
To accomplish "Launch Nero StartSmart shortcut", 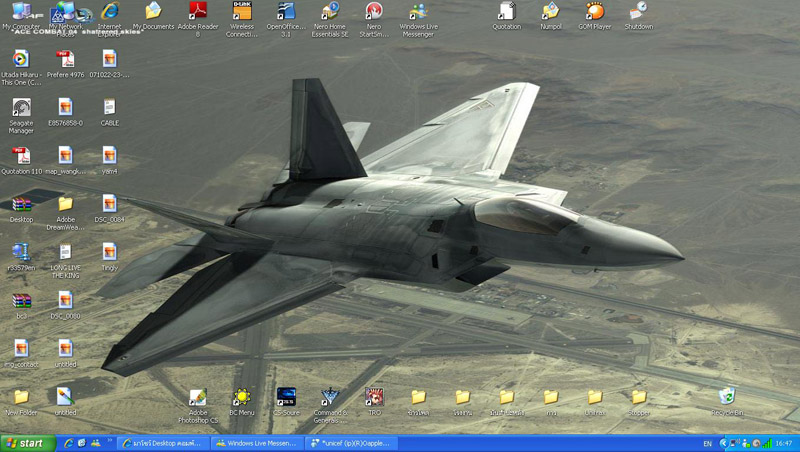I will 374,13.
